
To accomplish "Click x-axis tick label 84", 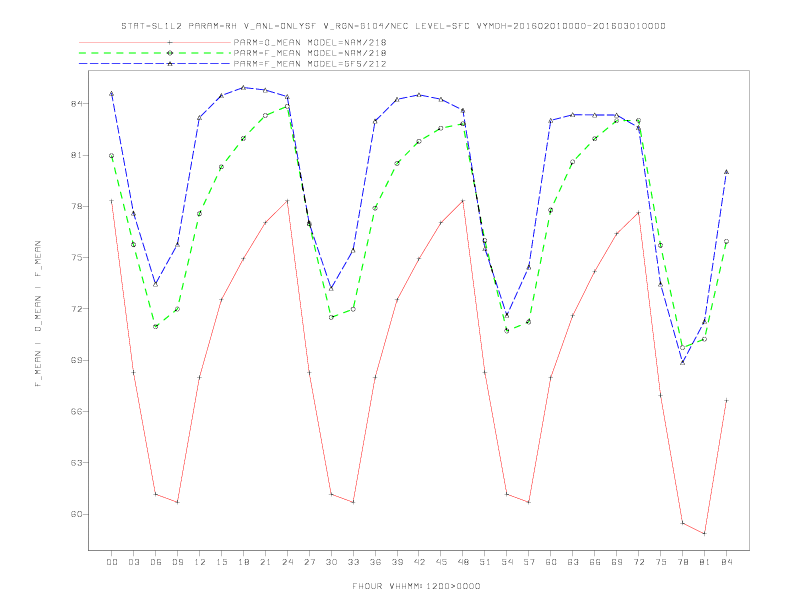I will 726,562.
